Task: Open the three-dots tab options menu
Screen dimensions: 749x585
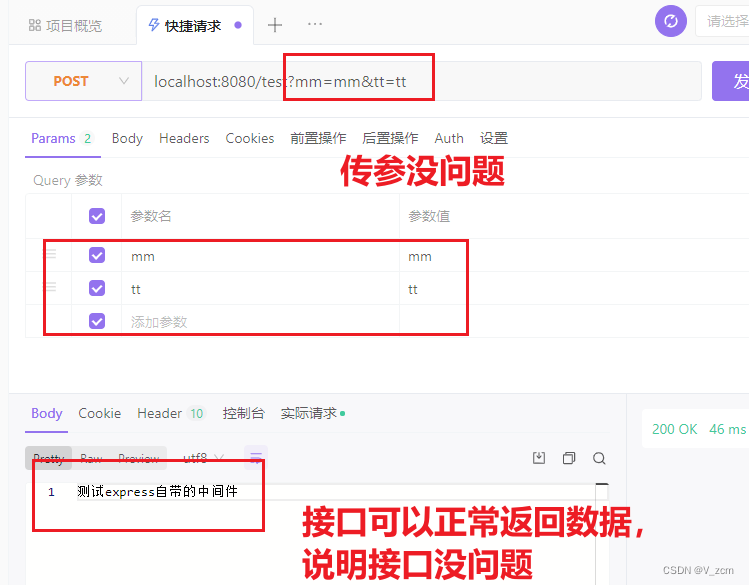Action: pyautogui.click(x=315, y=24)
